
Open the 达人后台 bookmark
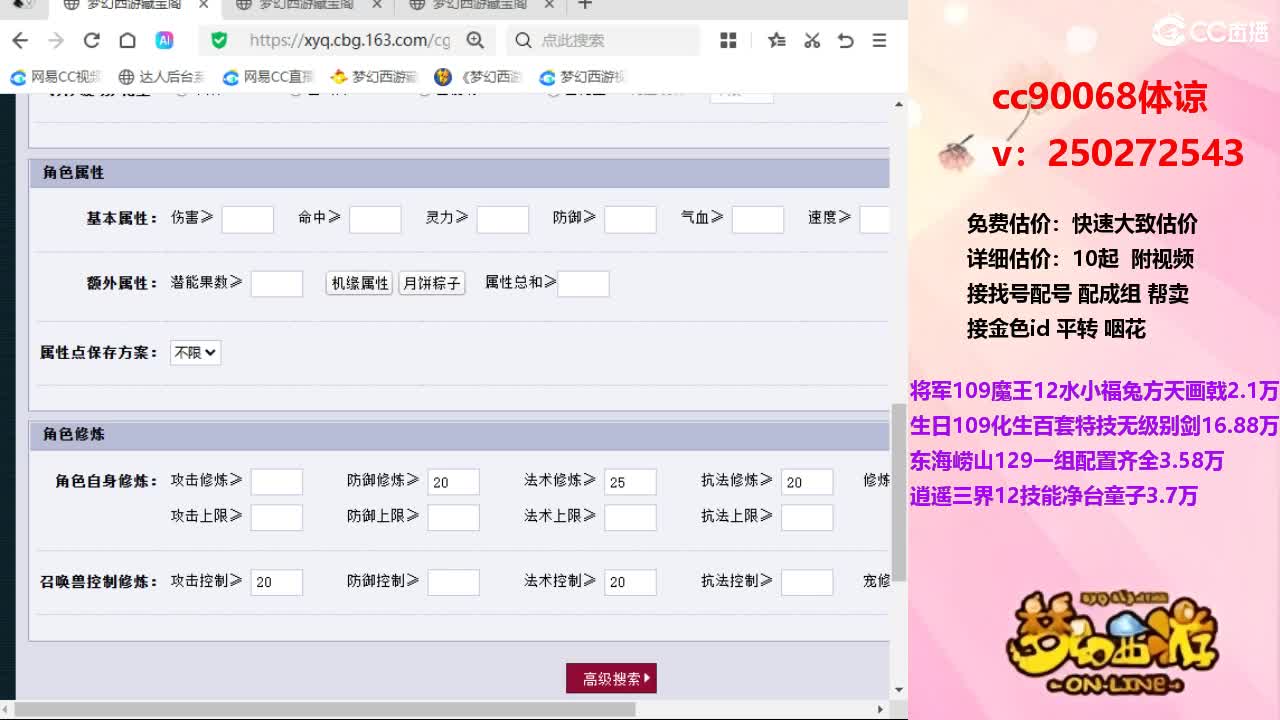click(161, 77)
